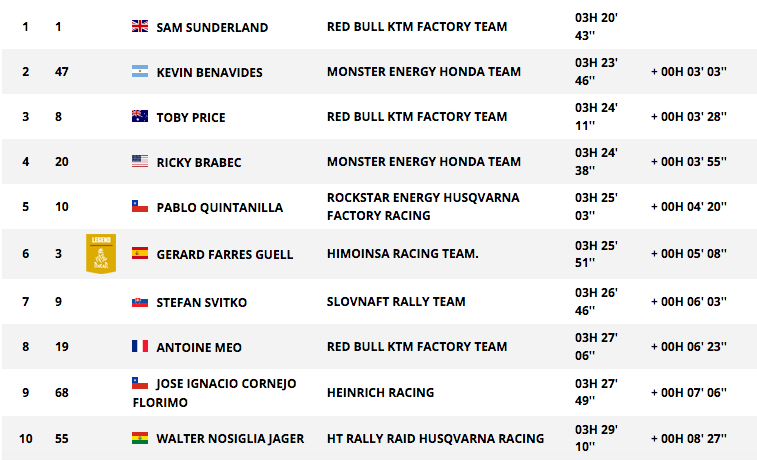The height and width of the screenshot is (460, 757).
Task: Select rider name Kevin Benavides
Action: click(x=210, y=72)
